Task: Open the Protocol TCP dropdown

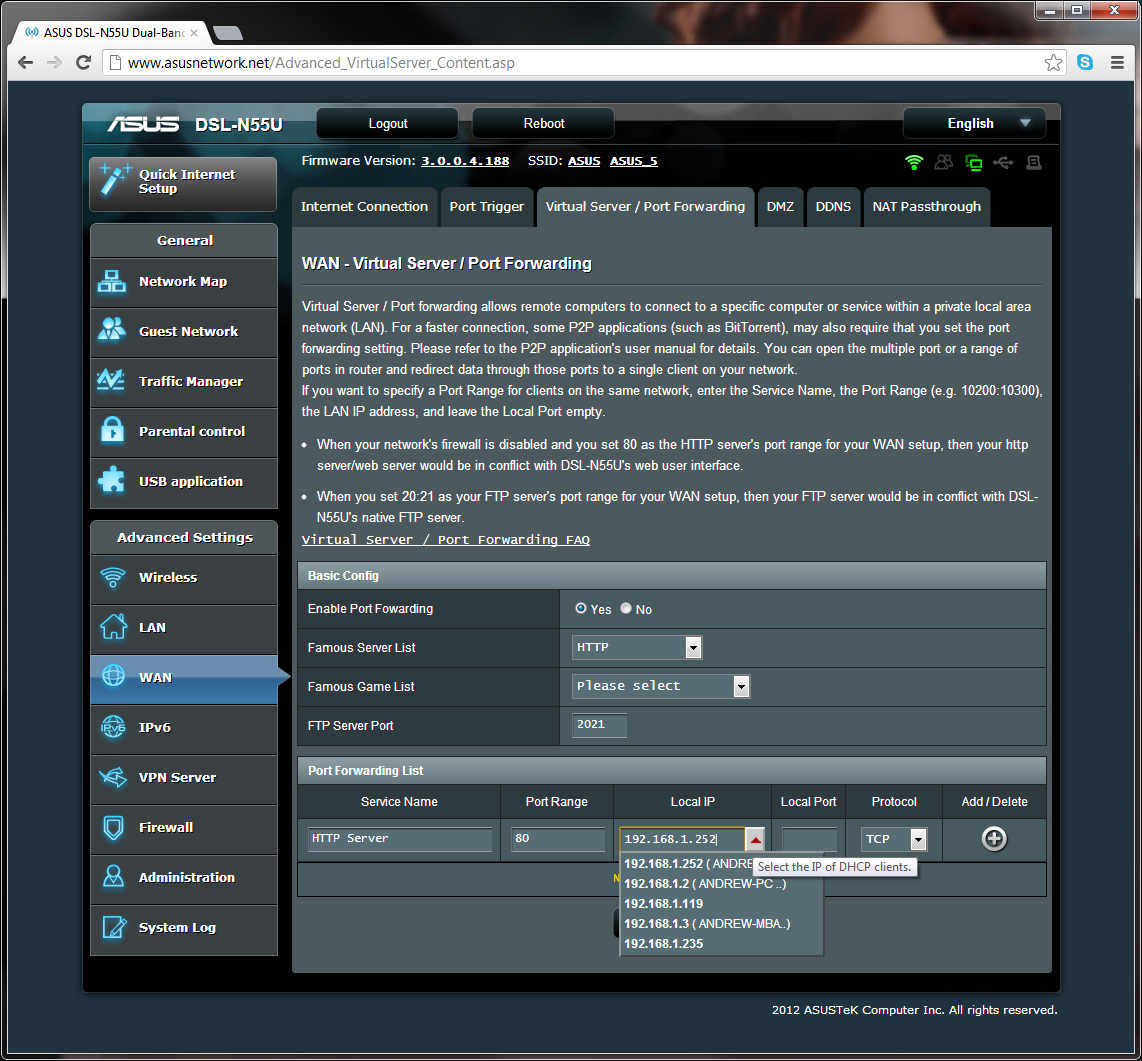Action: pyautogui.click(x=894, y=840)
